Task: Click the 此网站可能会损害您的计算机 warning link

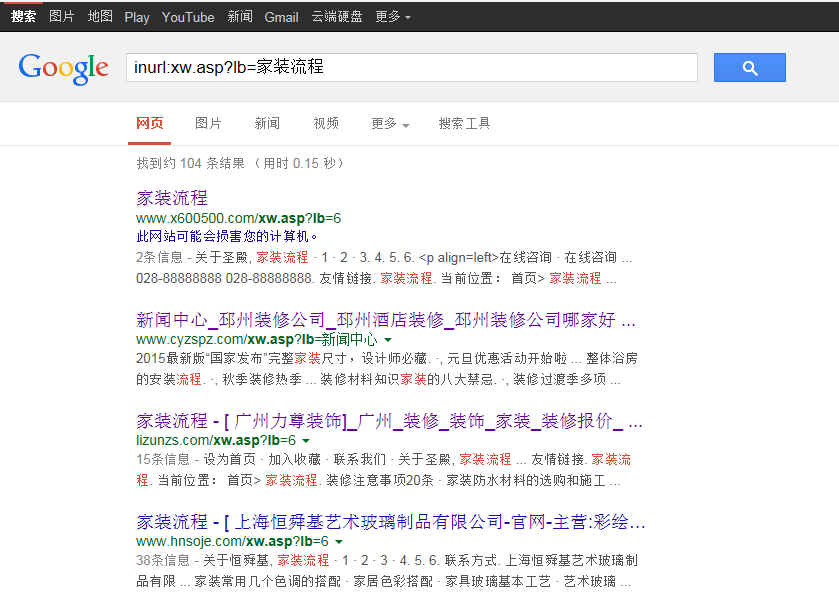Action: point(226,236)
